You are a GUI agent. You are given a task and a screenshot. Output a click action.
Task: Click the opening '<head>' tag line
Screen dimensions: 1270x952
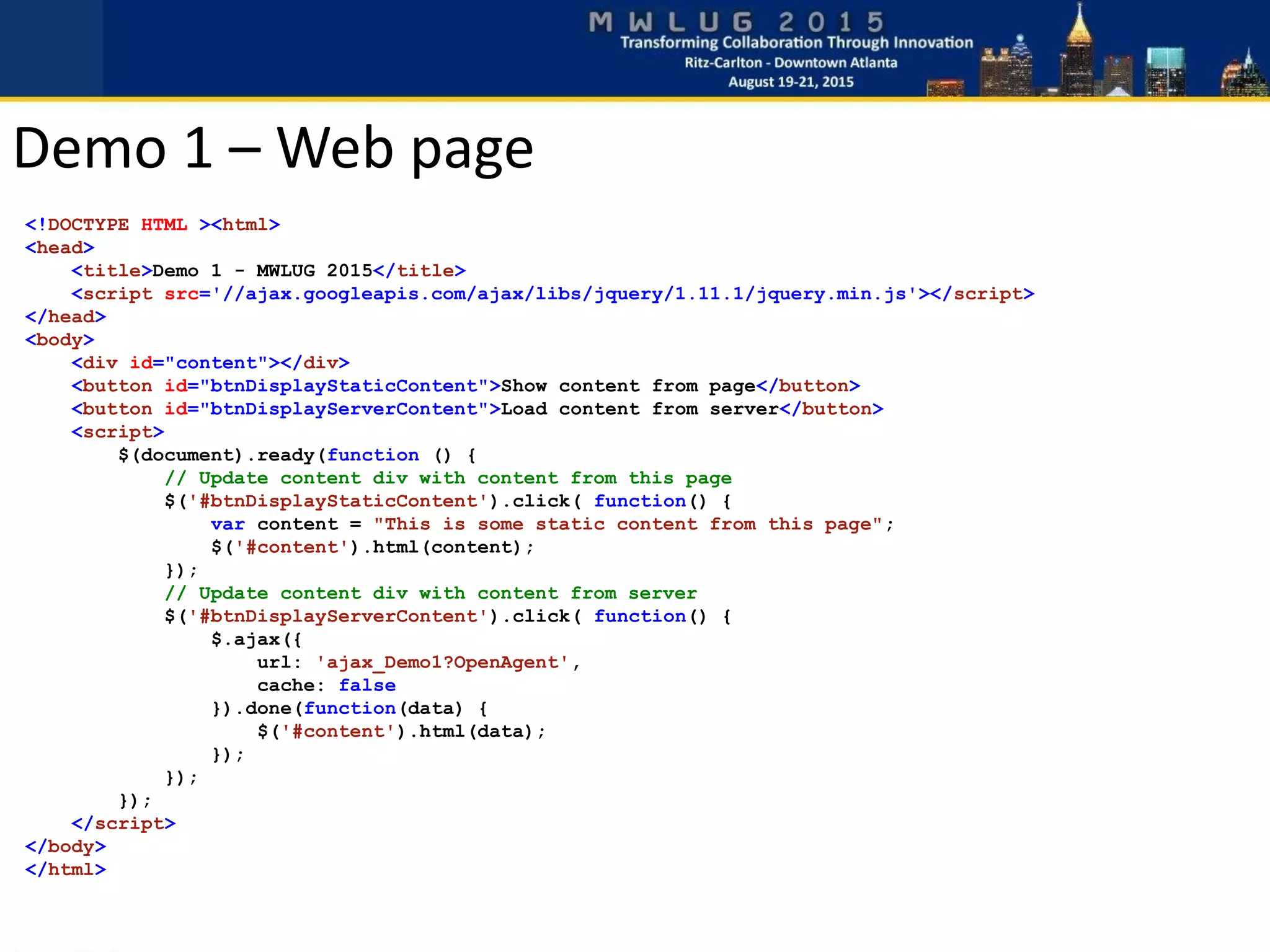tap(60, 248)
